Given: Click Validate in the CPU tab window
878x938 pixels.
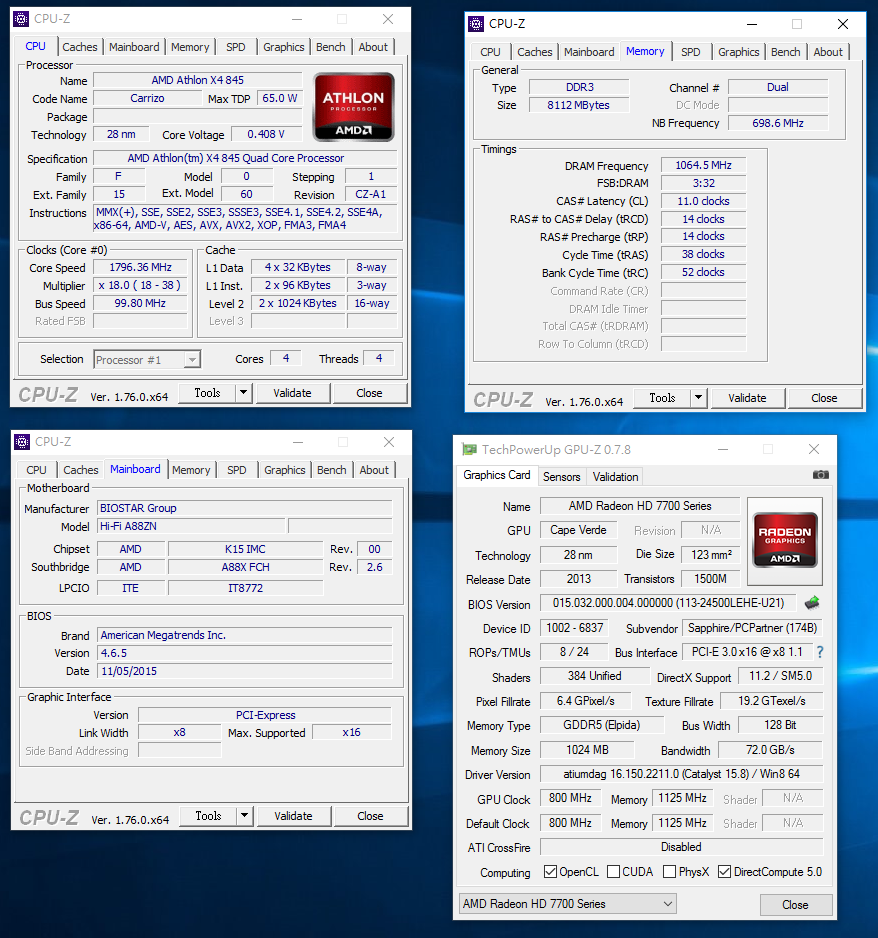Looking at the screenshot, I should point(292,393).
